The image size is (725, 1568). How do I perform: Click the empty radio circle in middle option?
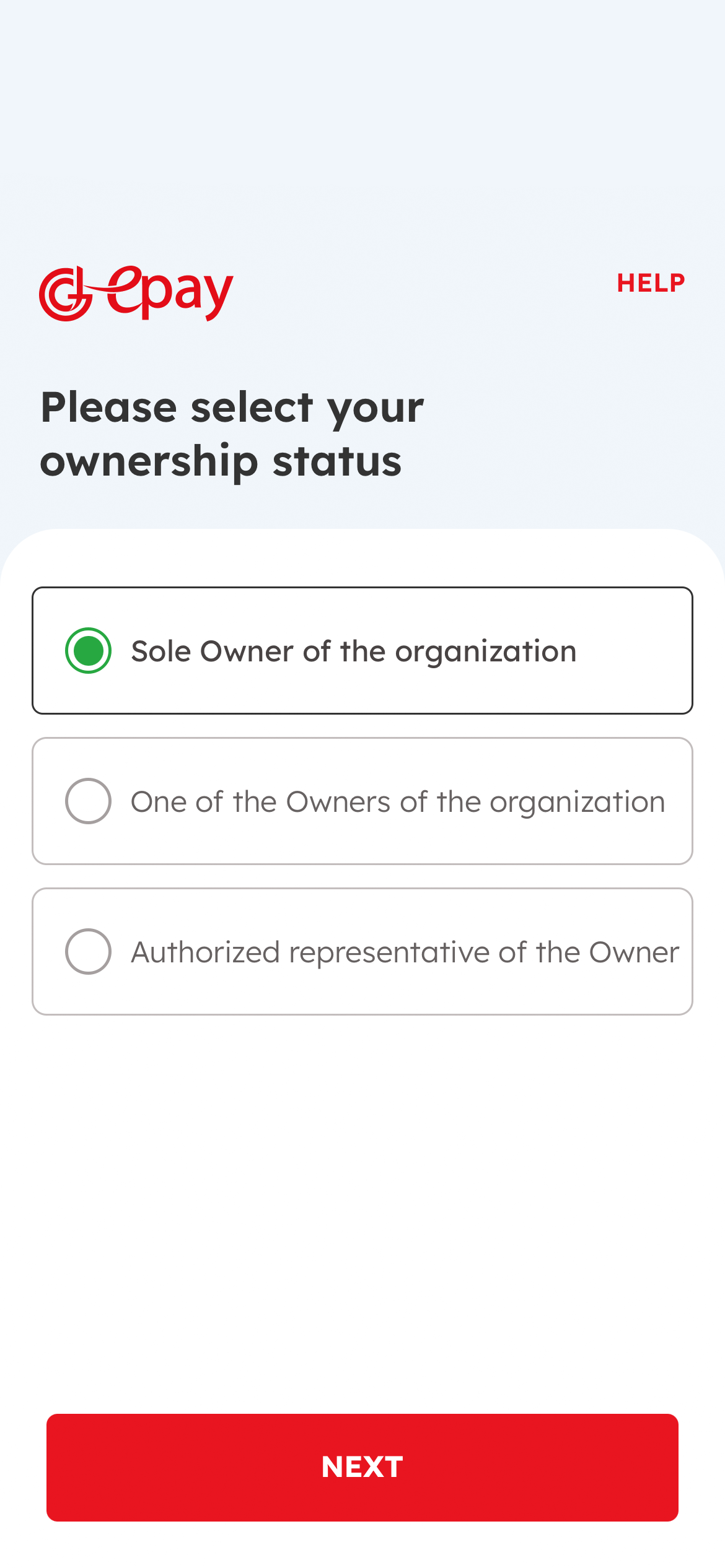(88, 801)
